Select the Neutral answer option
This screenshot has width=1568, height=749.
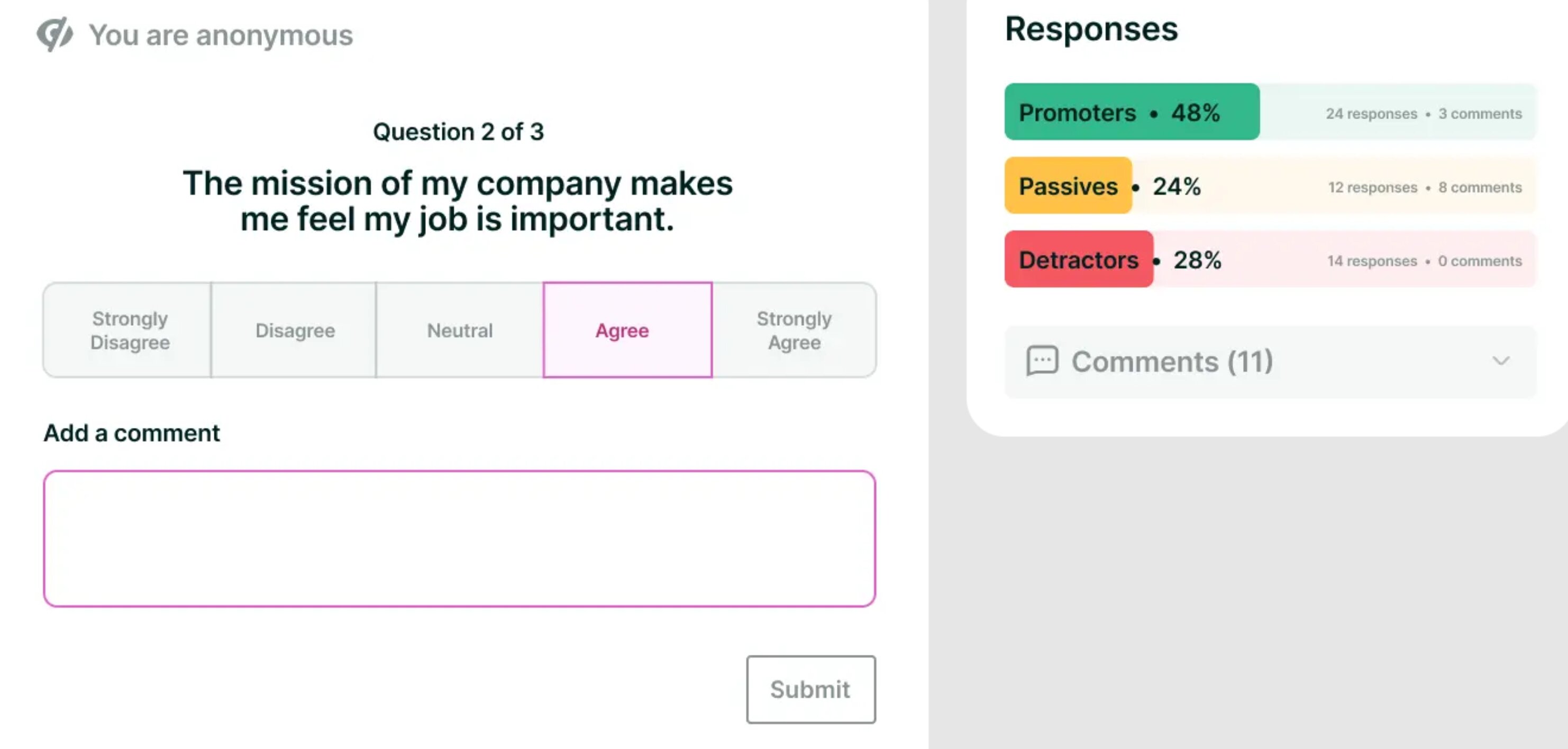coord(460,331)
